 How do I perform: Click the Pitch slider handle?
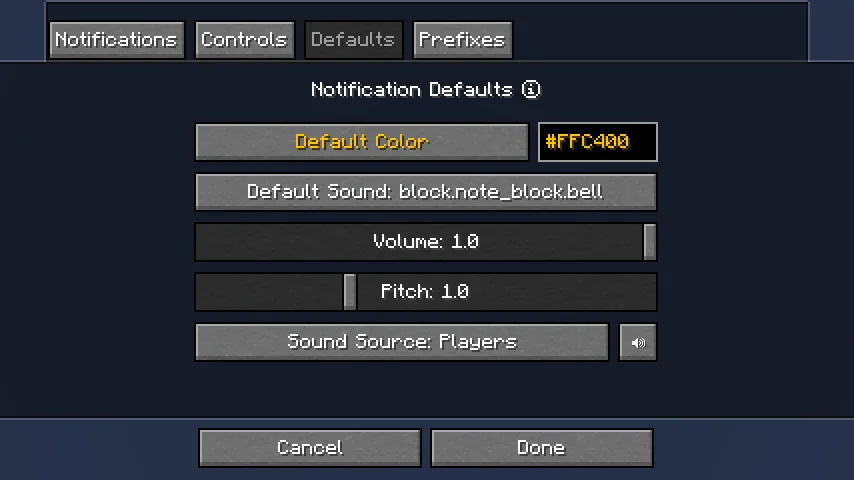pos(350,292)
